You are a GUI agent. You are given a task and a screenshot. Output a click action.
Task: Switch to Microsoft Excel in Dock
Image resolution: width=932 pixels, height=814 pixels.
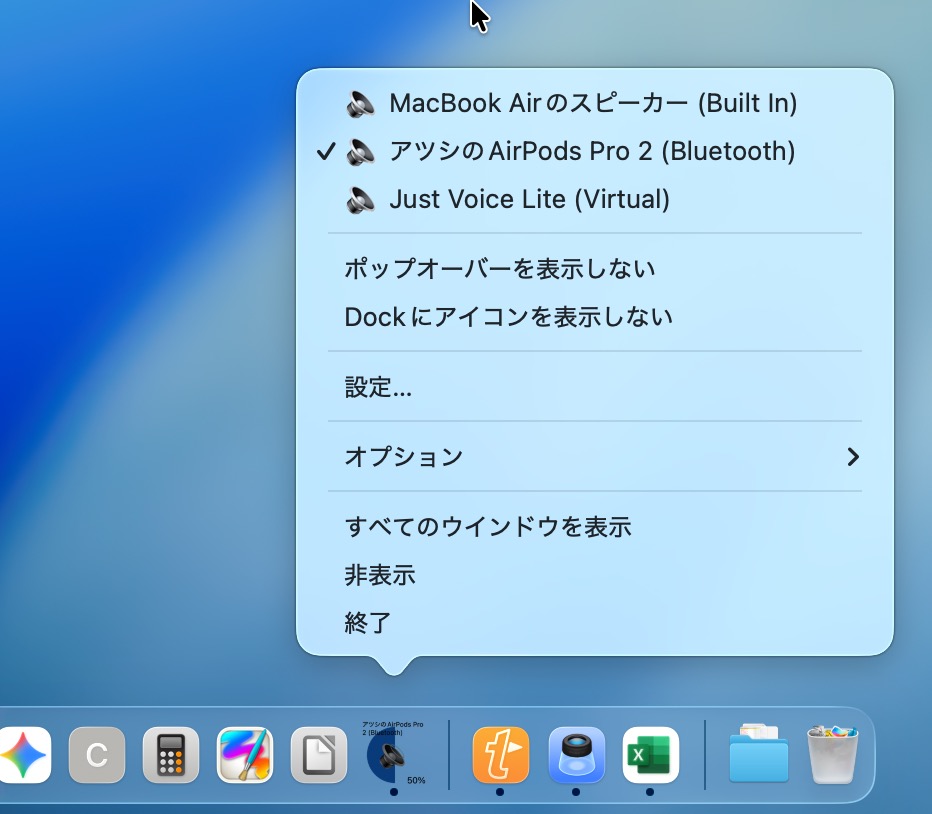click(650, 755)
